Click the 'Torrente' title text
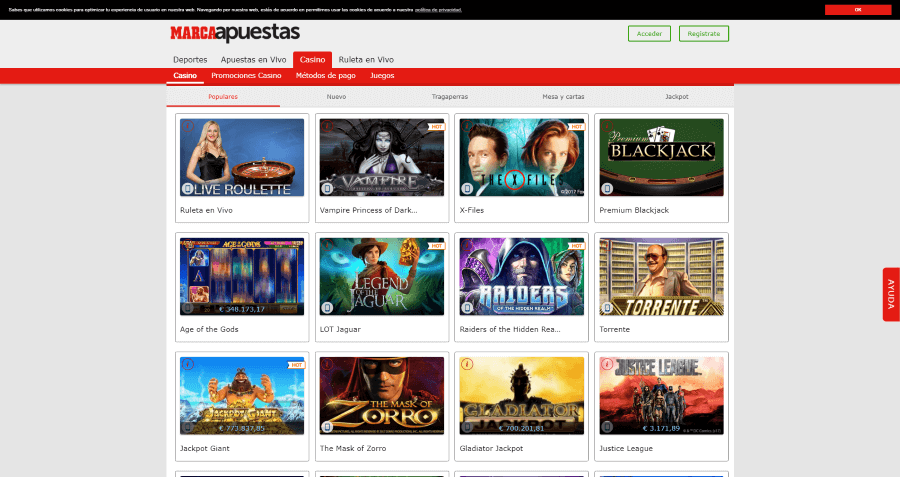The width and height of the screenshot is (900, 477). click(x=615, y=329)
